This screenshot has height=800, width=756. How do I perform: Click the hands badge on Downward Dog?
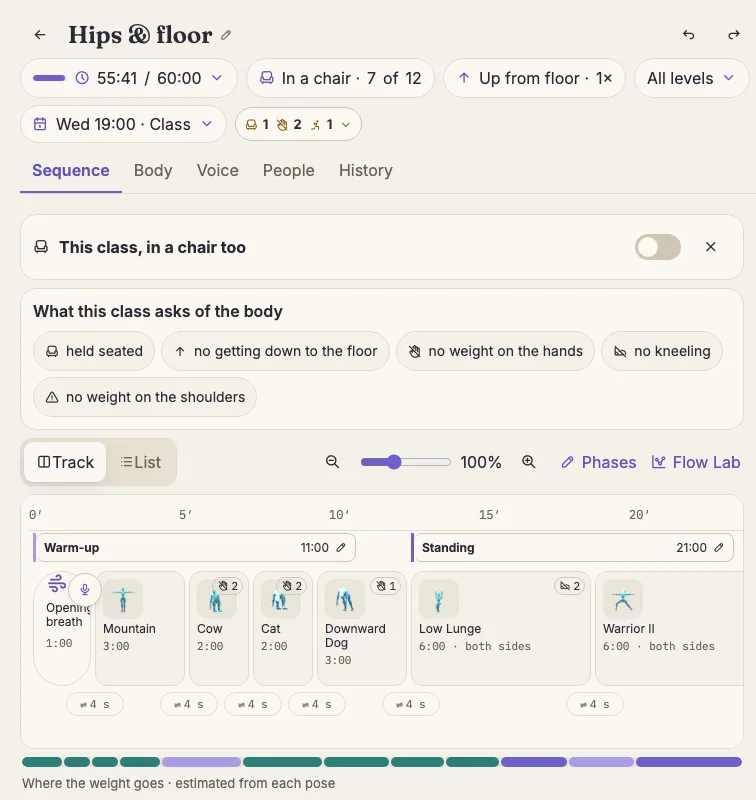click(386, 586)
